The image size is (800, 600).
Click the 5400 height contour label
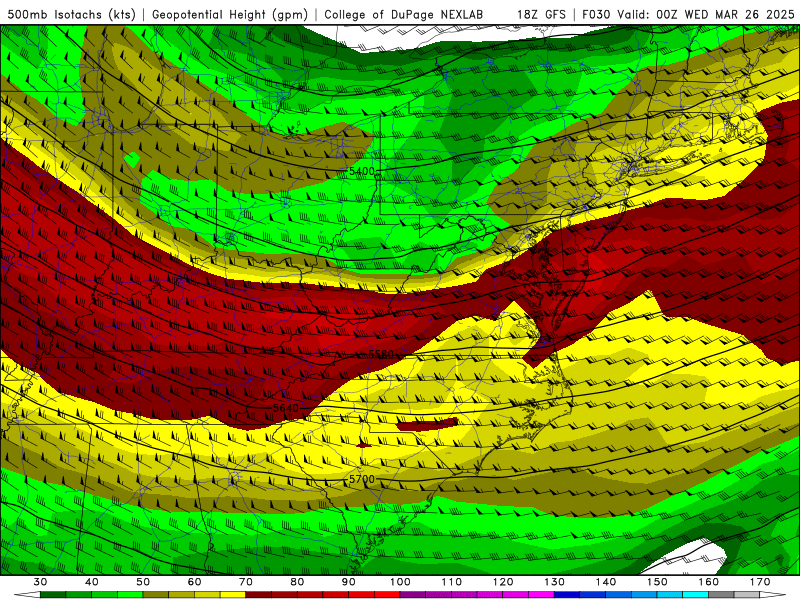click(362, 171)
